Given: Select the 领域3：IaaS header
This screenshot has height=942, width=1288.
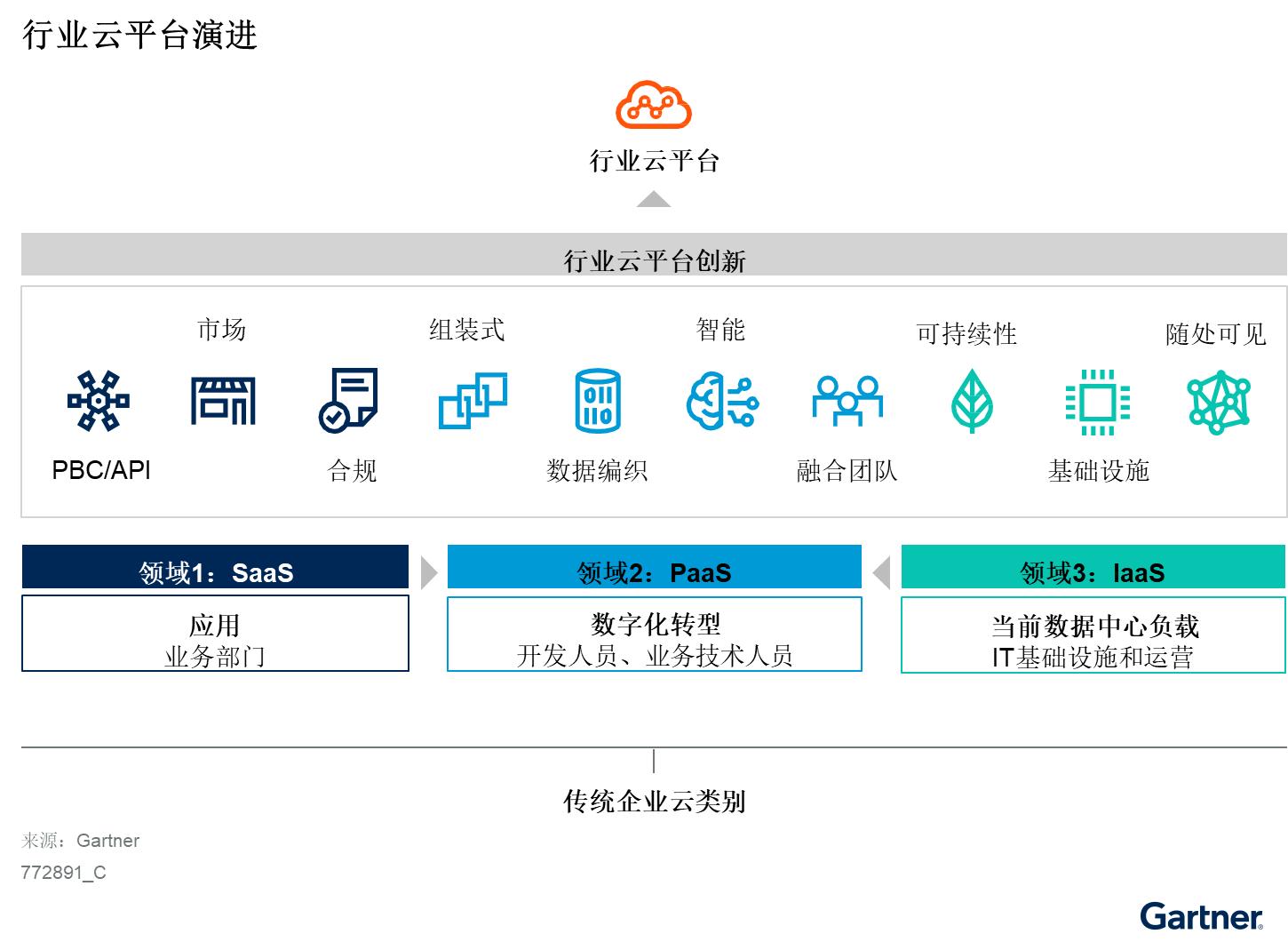Looking at the screenshot, I should click(x=1093, y=567).
